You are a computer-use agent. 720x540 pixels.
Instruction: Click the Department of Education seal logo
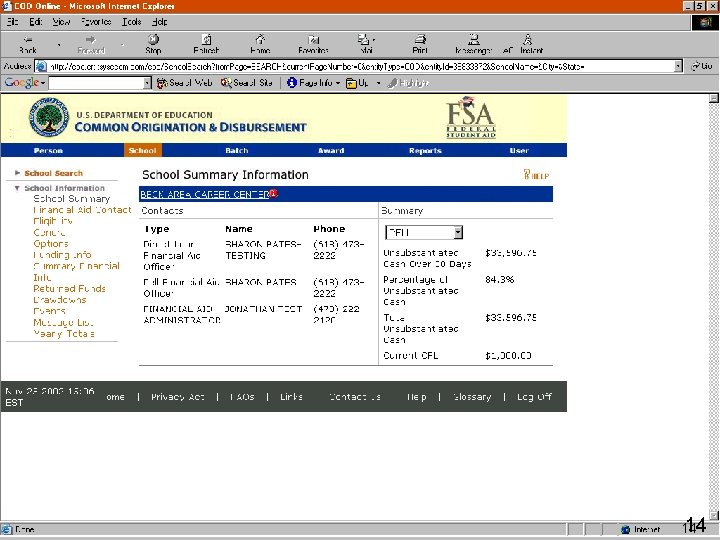49,117
